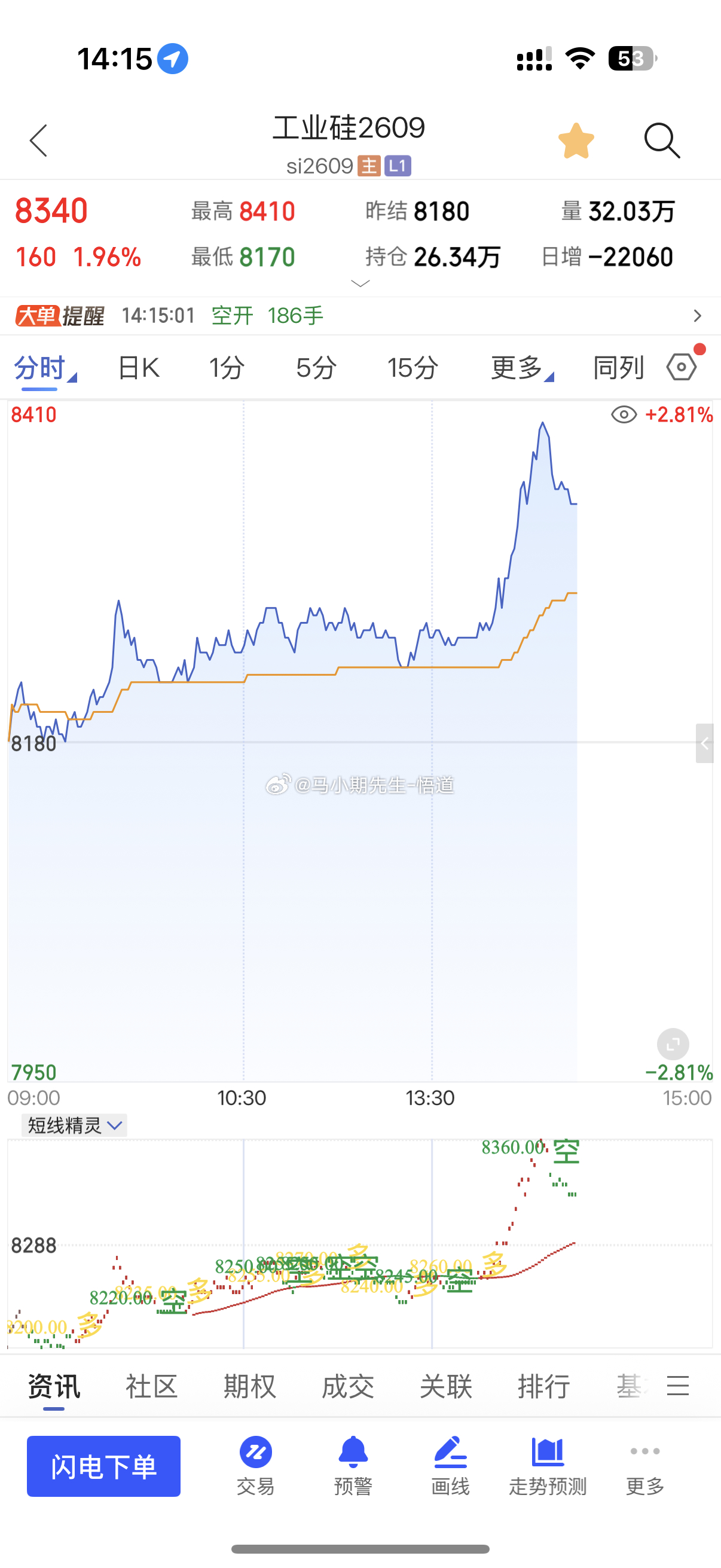Switch to the 期权 tab
Viewport: 721px width, 1568px height.
249,1387
